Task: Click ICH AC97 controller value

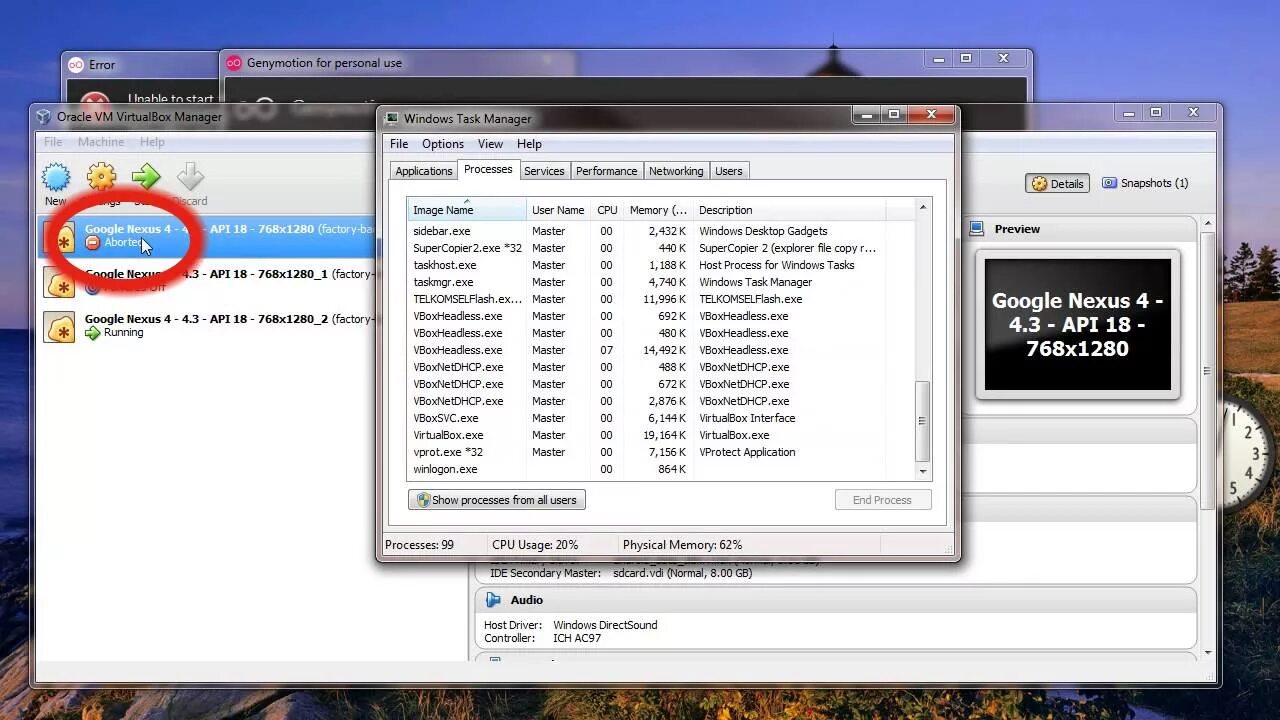Action: click(577, 638)
